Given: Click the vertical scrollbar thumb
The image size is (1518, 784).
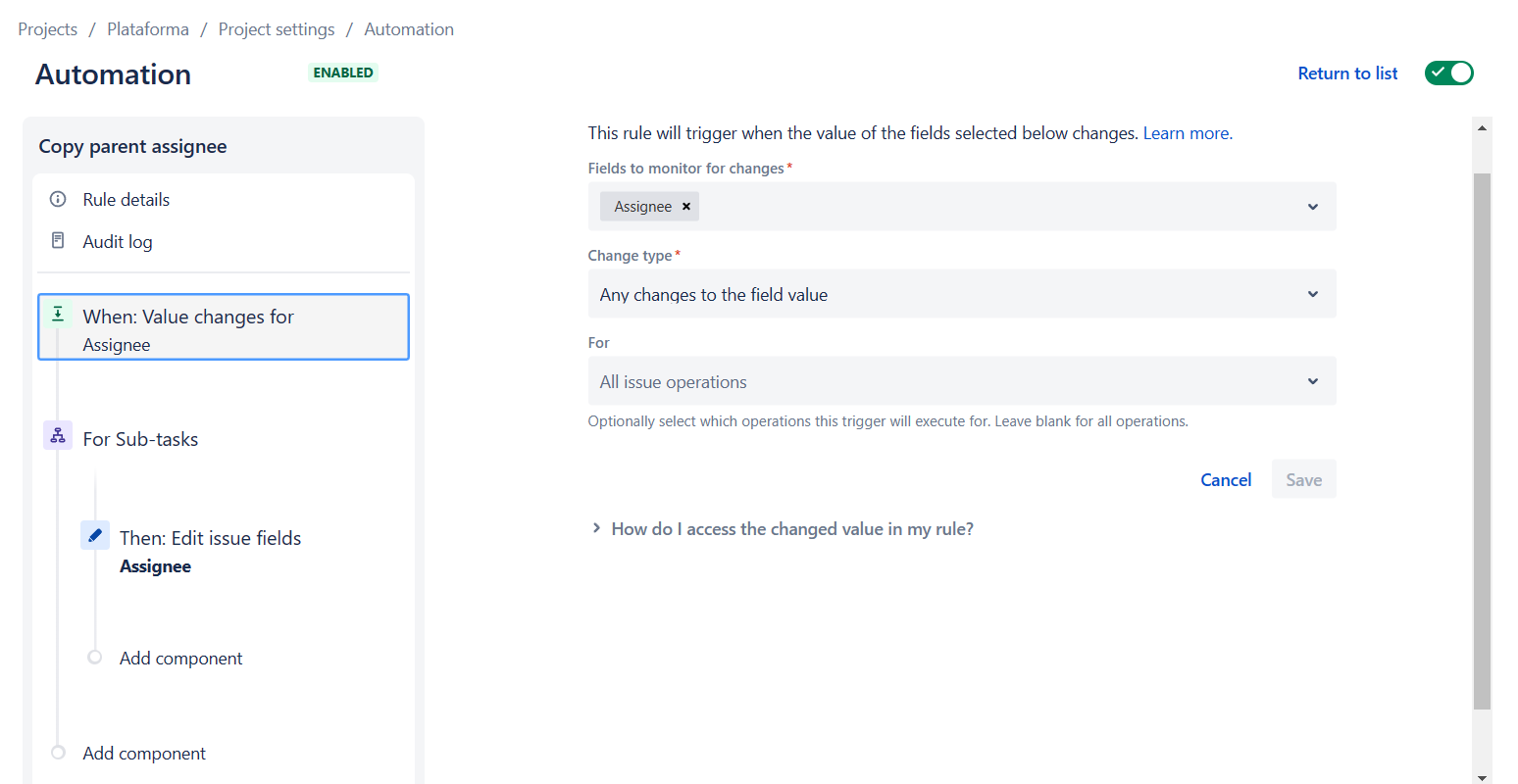Looking at the screenshot, I should point(1482,441).
